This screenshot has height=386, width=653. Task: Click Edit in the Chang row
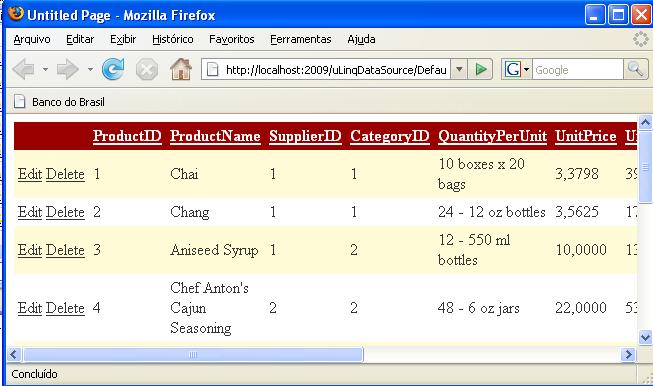pyautogui.click(x=30, y=212)
